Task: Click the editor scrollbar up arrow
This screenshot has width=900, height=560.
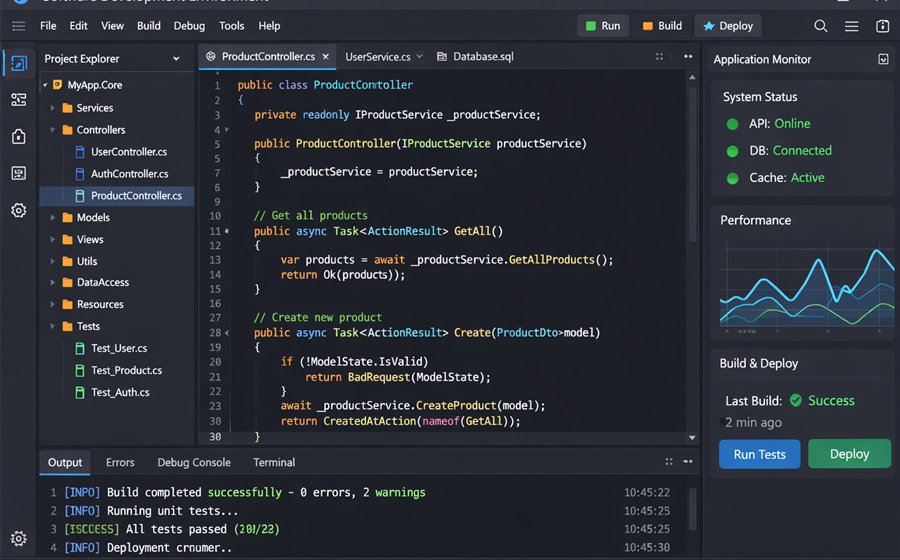Action: pos(692,77)
